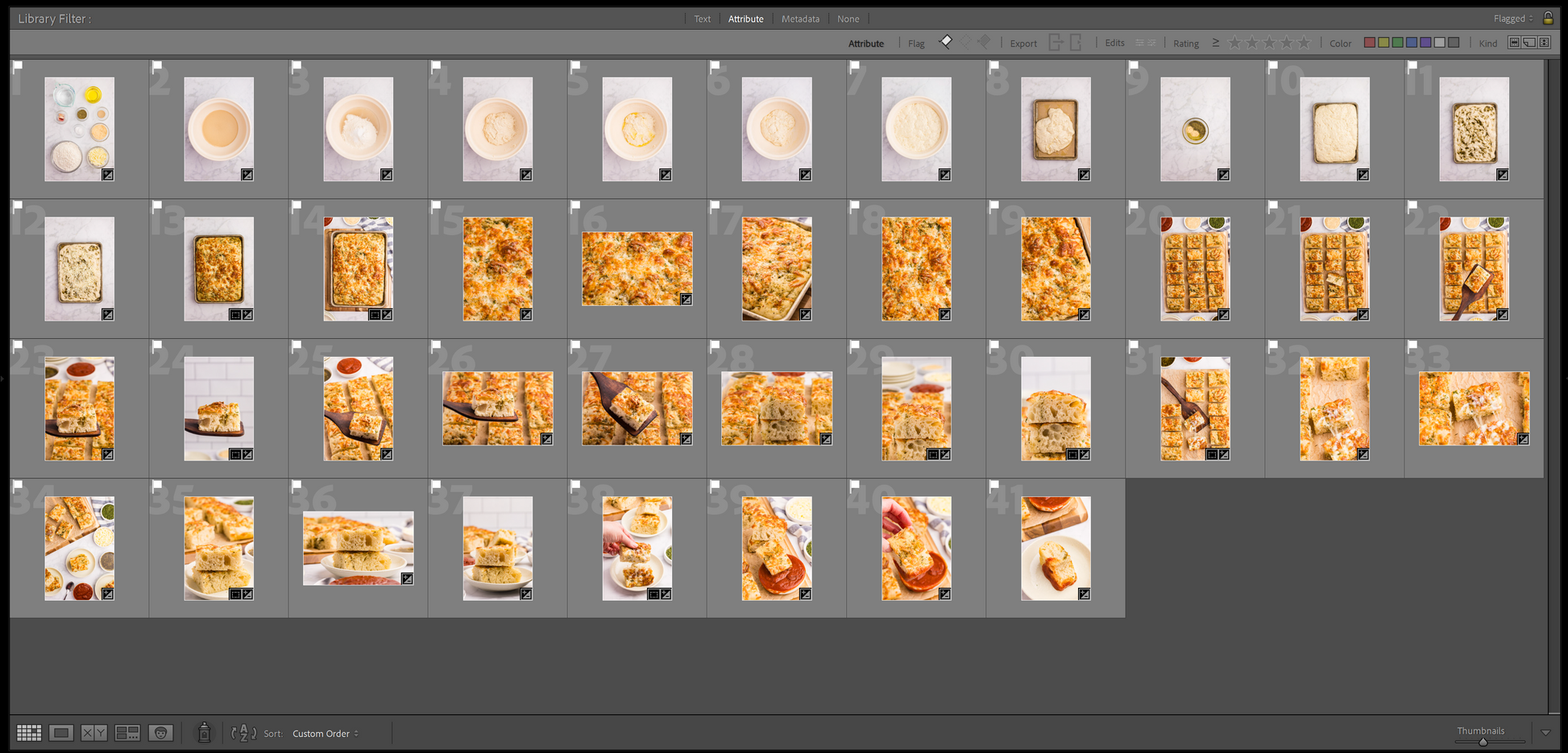Select the Text filter tab
This screenshot has width=1568, height=753.
click(x=703, y=19)
